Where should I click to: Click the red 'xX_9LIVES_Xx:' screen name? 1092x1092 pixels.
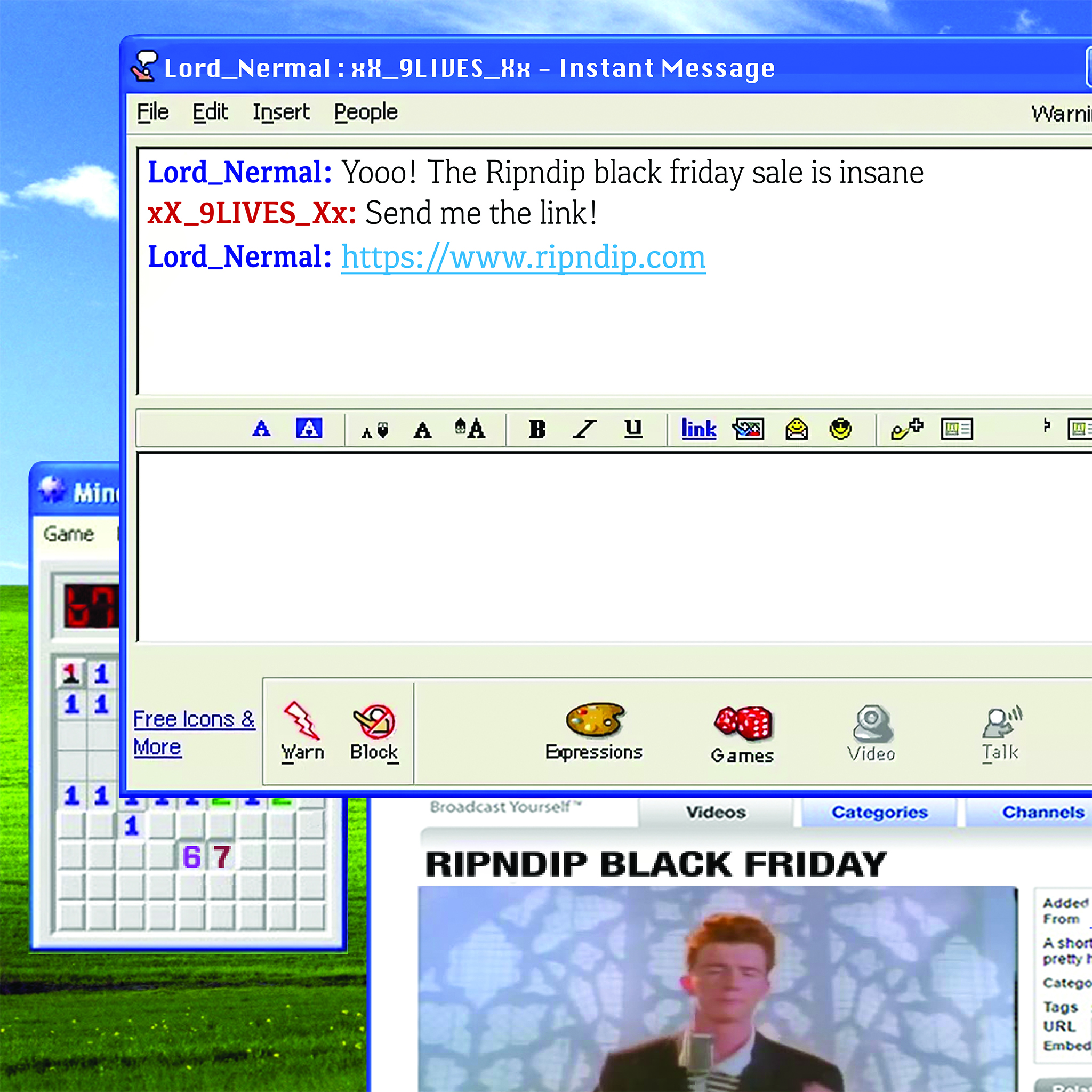pyautogui.click(x=252, y=213)
